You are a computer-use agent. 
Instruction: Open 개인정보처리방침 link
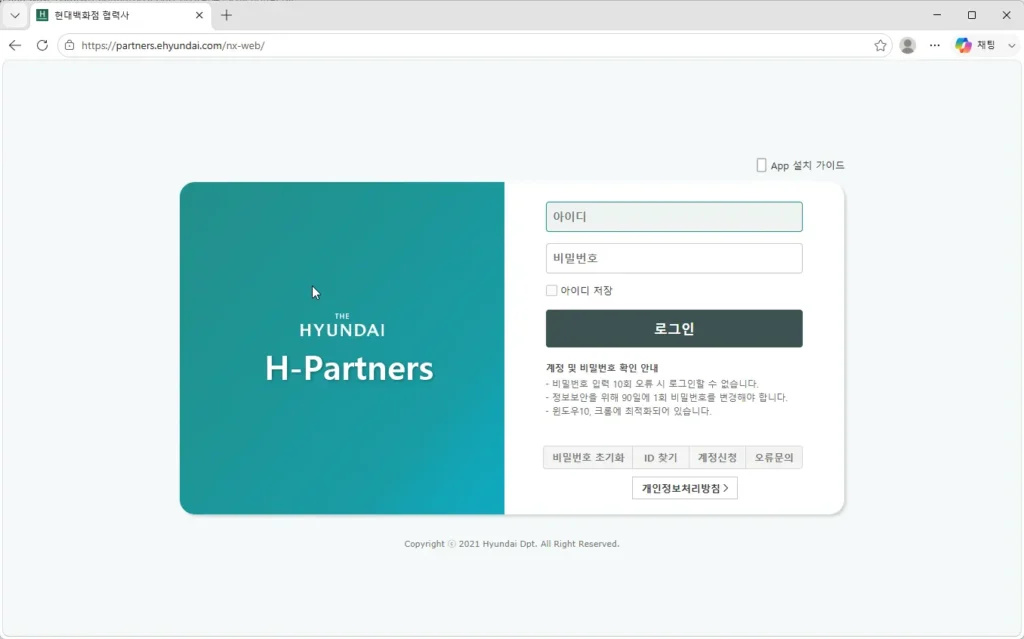[x=684, y=488]
